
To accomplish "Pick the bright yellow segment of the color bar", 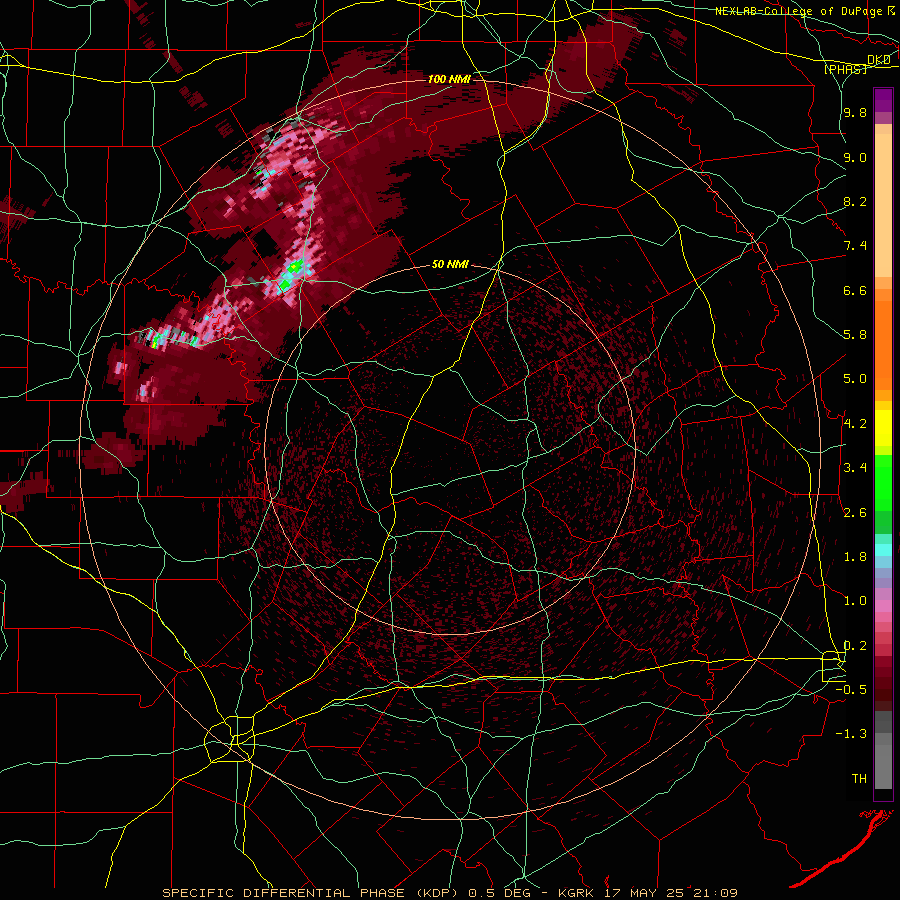I will [883, 428].
